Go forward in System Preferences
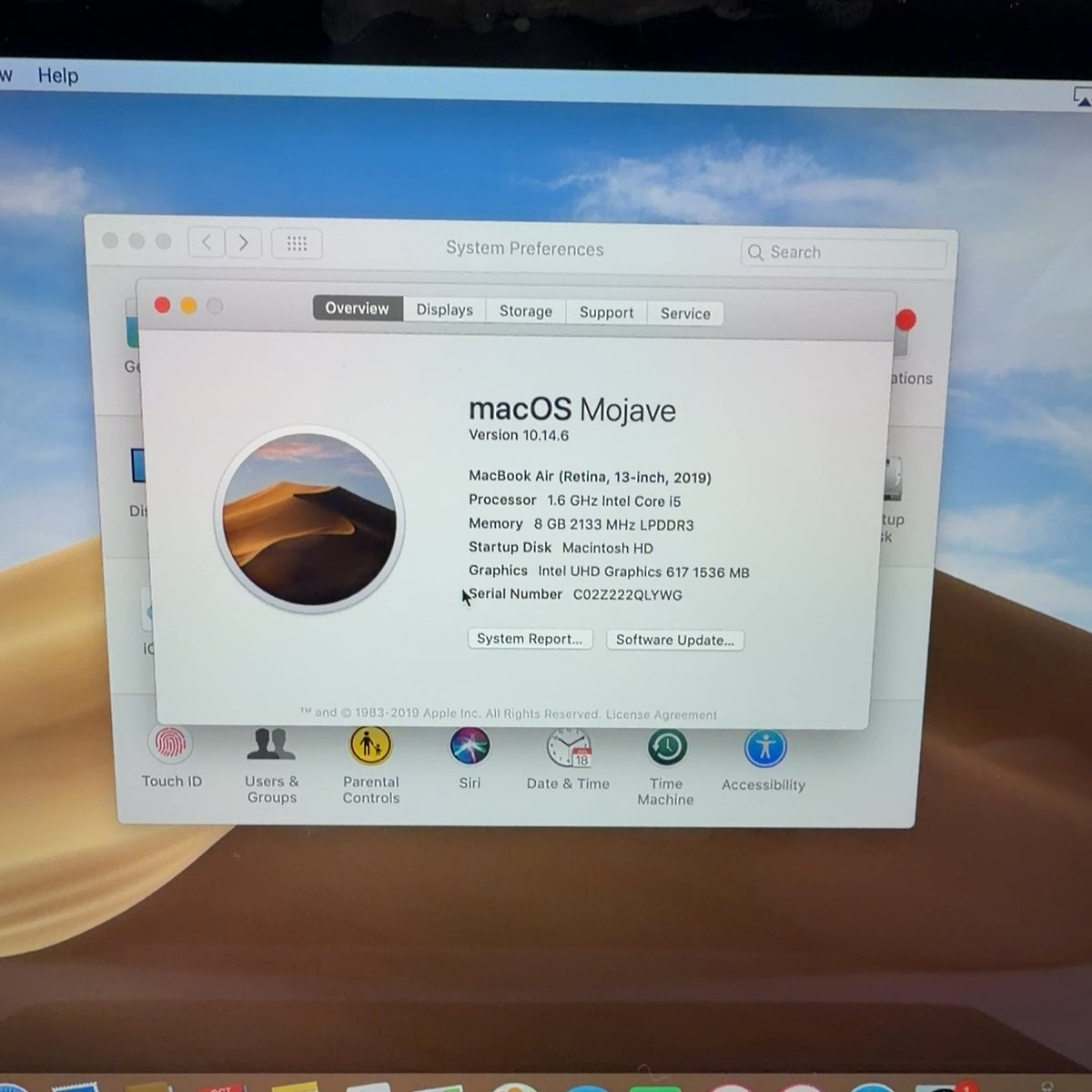 coord(243,242)
